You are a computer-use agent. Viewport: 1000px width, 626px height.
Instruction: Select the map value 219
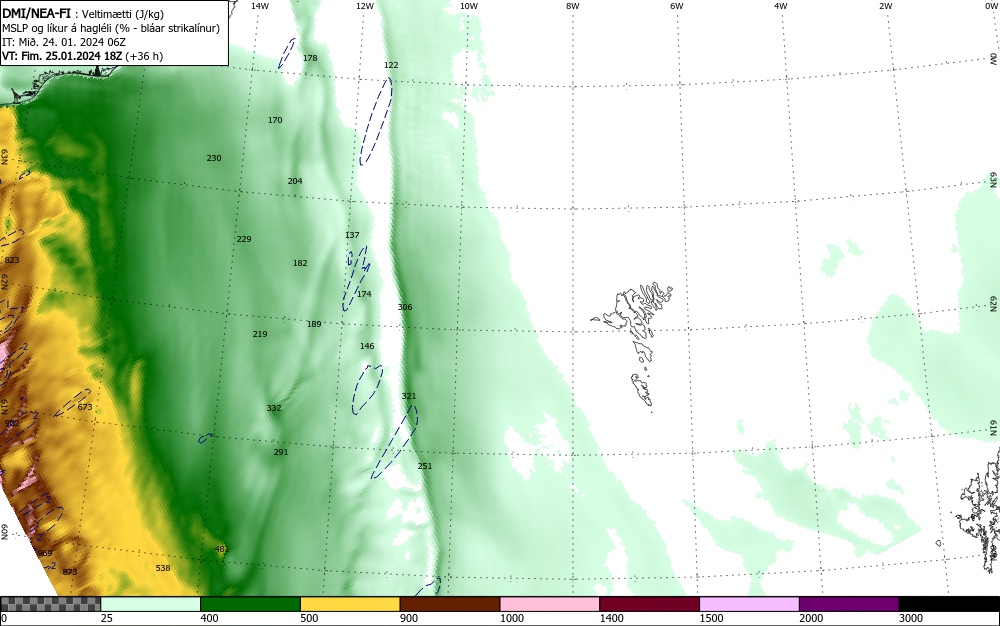tap(260, 334)
